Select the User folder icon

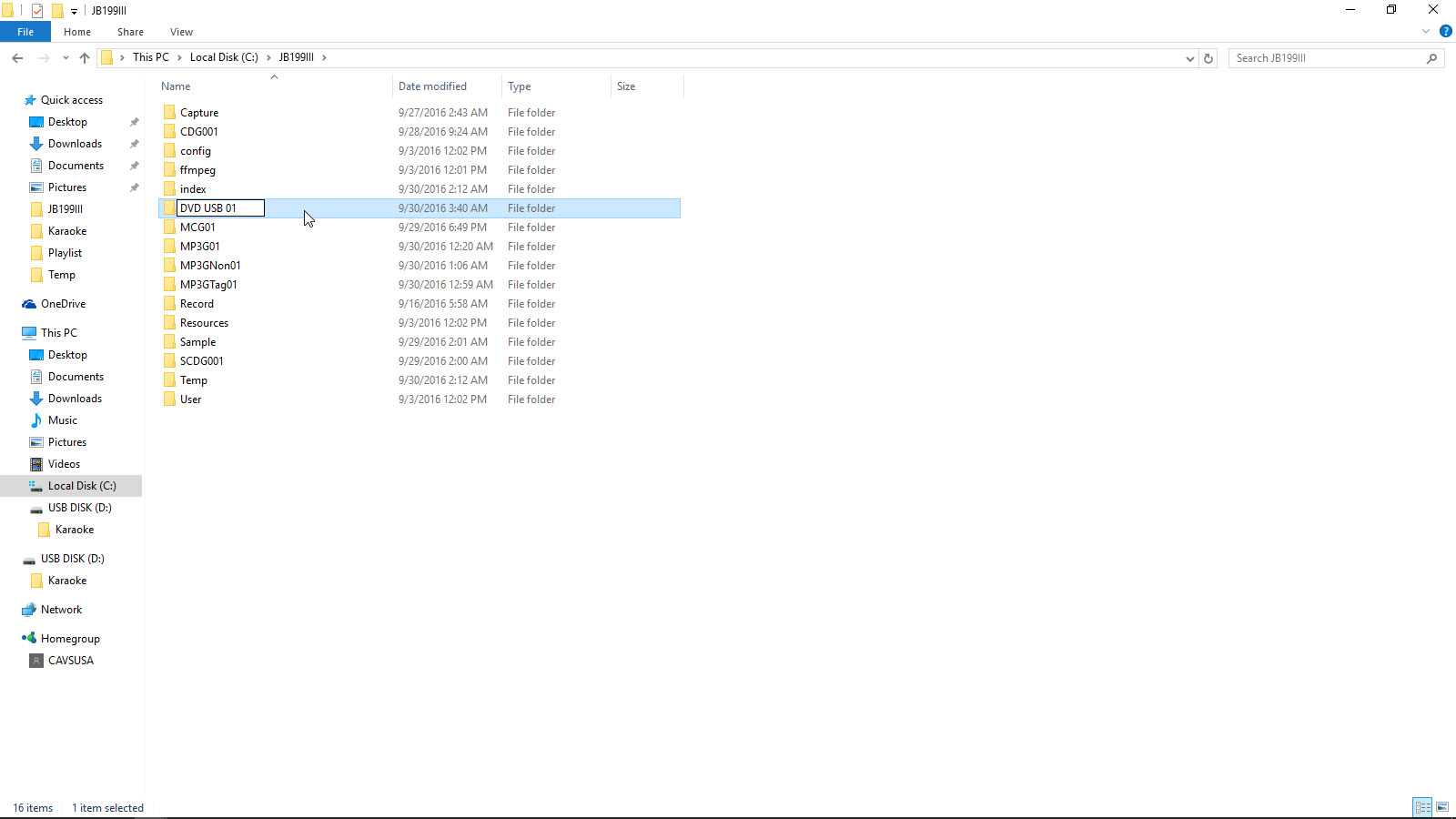[x=169, y=399]
